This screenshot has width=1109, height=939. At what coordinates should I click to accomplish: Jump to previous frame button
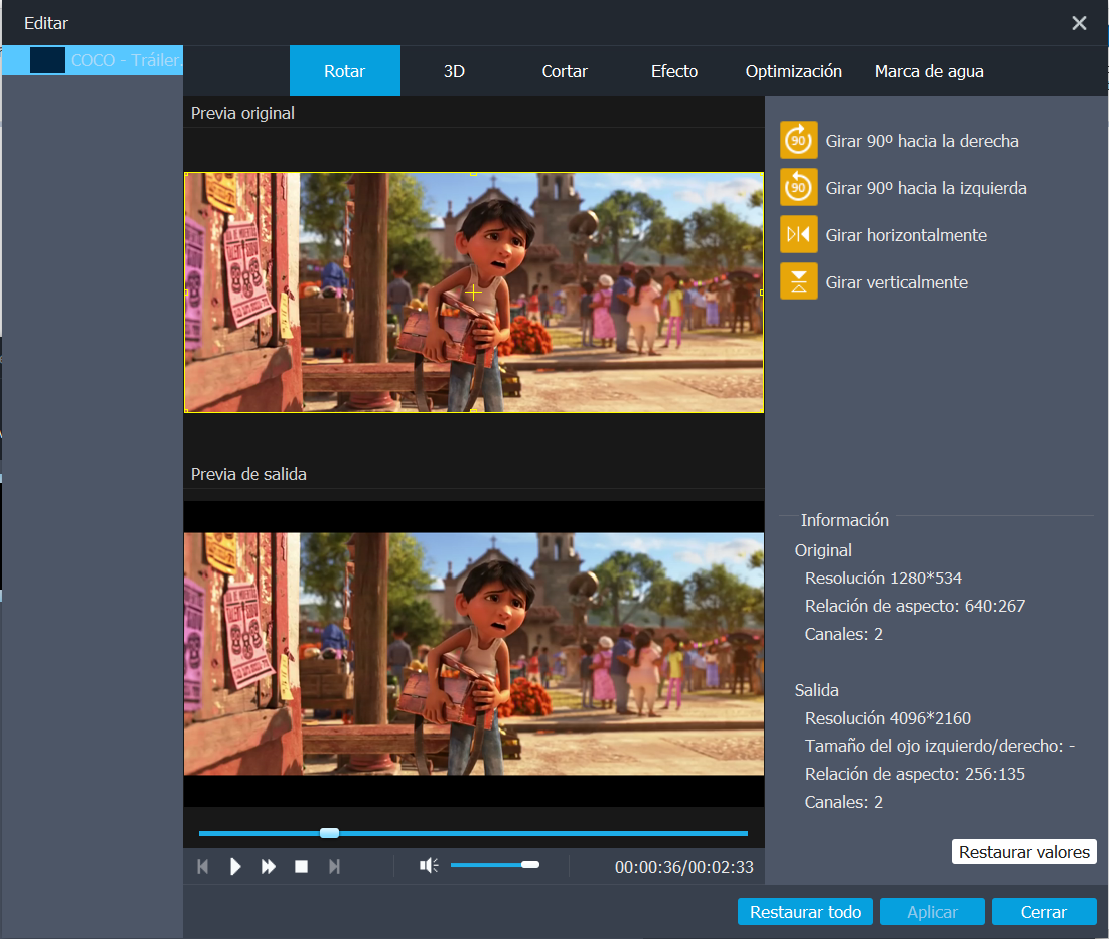tap(203, 866)
